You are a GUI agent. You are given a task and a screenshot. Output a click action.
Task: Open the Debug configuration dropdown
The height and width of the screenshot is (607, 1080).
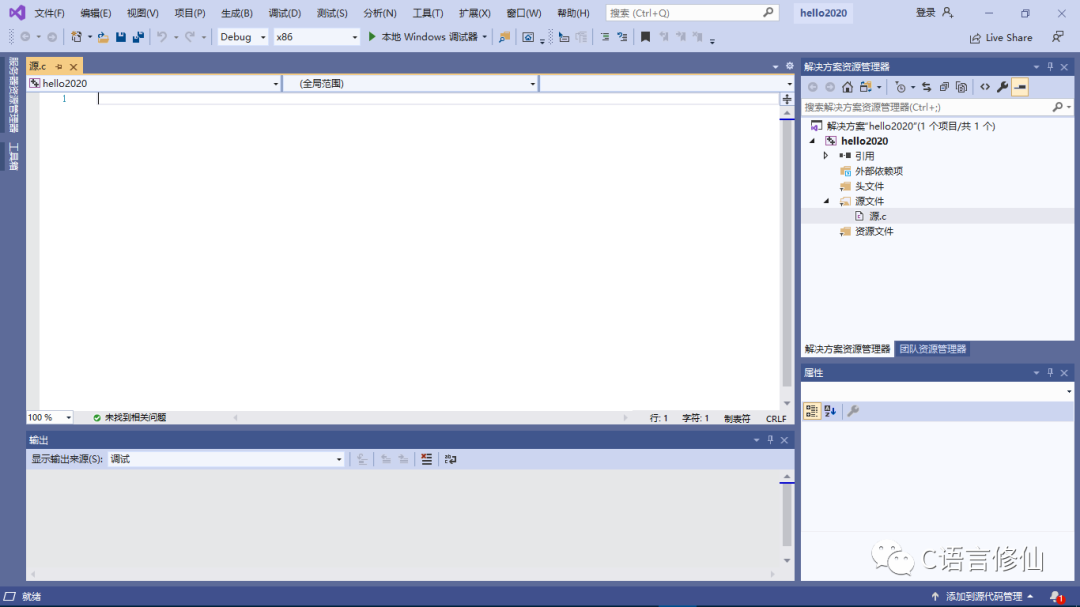pos(242,37)
